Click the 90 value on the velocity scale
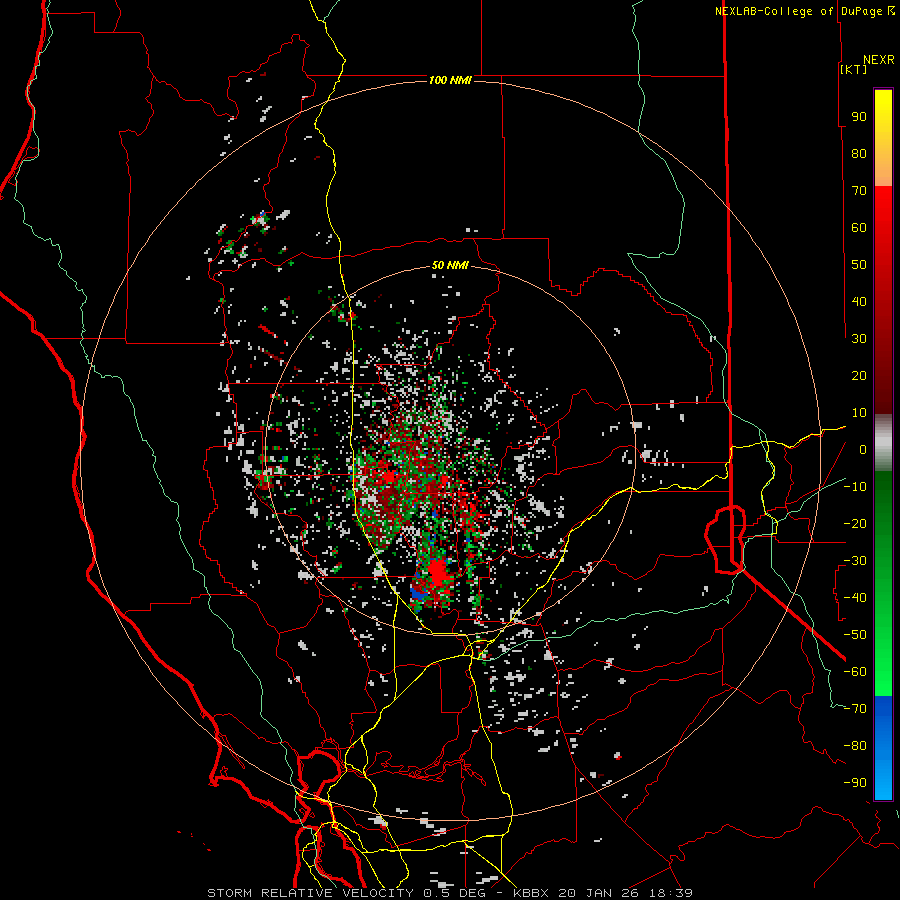This screenshot has height=900, width=900. [859, 117]
